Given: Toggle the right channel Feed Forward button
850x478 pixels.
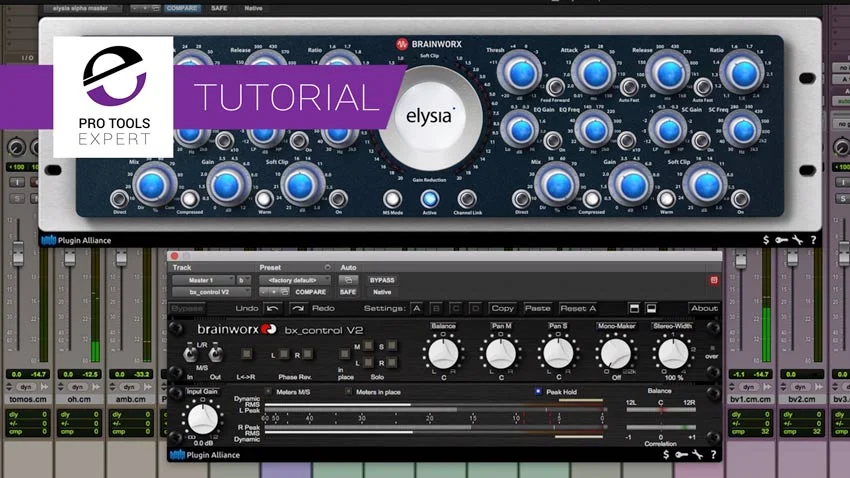Looking at the screenshot, I should pyautogui.click(x=555, y=87).
